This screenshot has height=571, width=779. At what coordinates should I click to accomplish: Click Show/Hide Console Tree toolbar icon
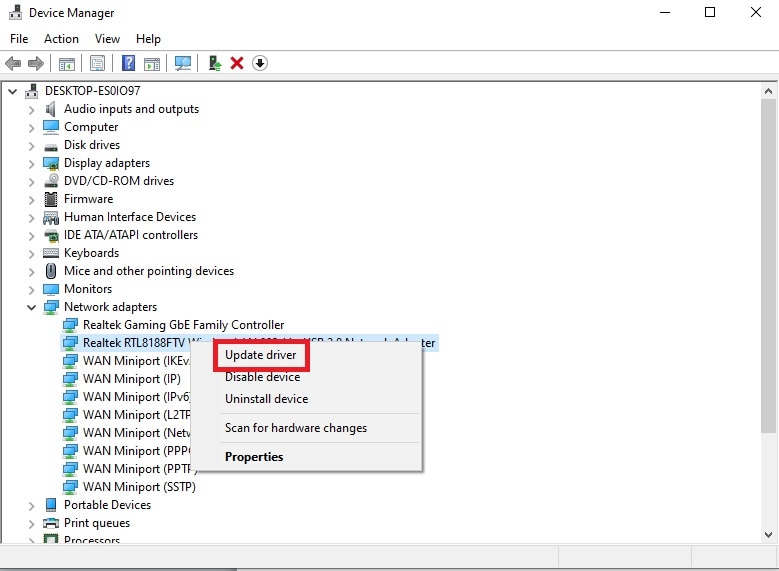point(67,64)
